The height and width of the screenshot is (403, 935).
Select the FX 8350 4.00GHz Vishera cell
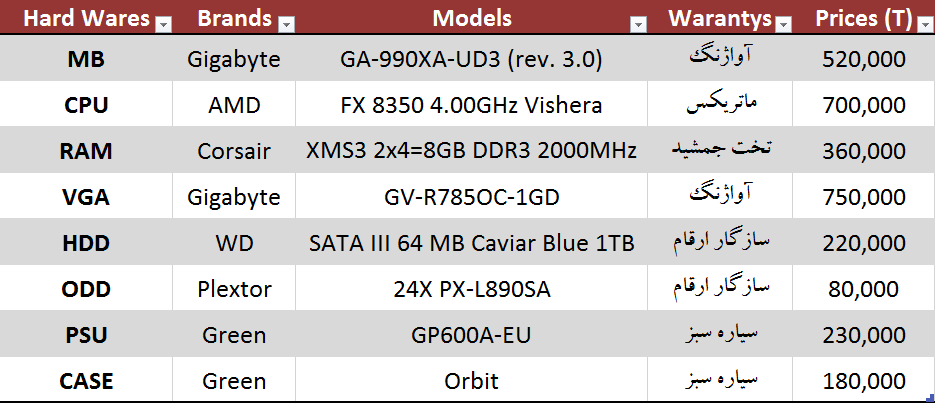point(472,105)
